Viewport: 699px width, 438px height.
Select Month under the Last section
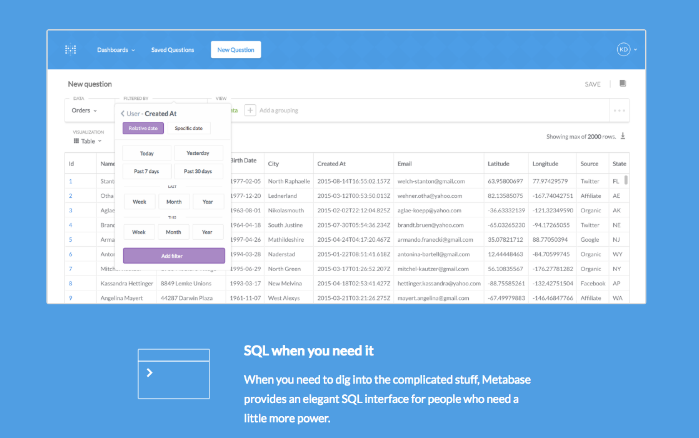[174, 202]
